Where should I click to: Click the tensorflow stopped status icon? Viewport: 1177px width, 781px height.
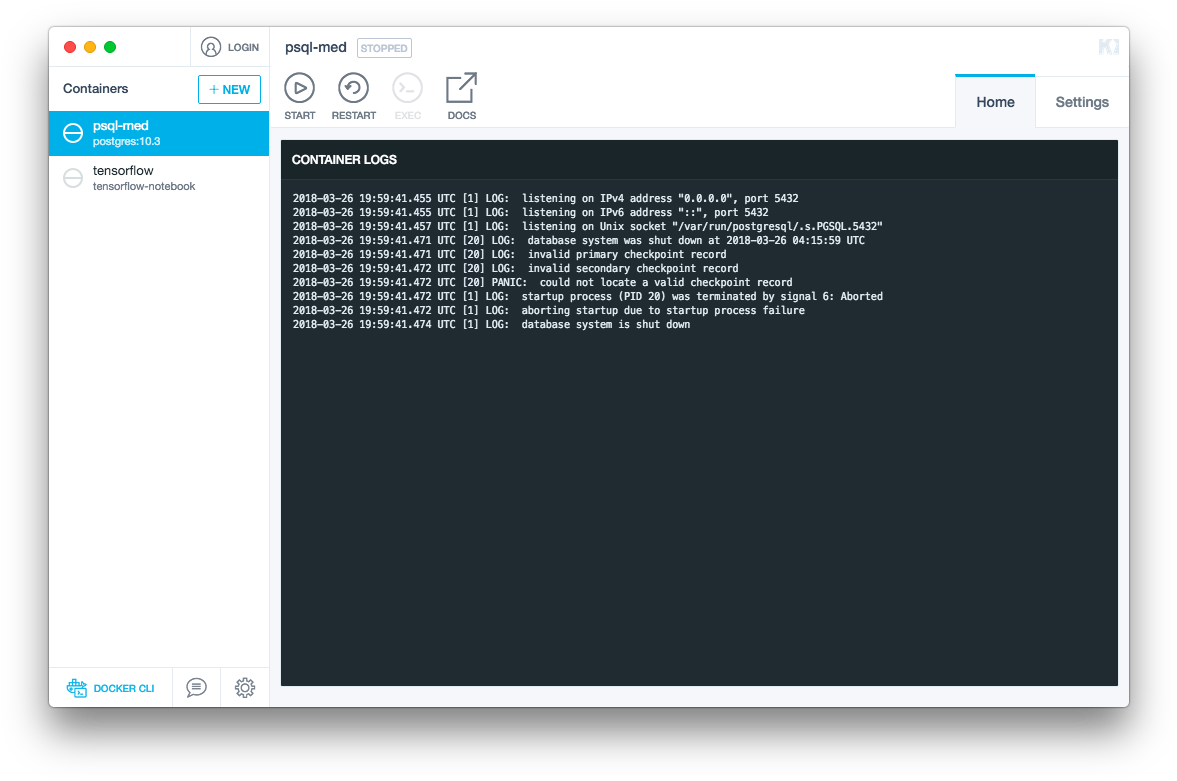click(x=73, y=178)
